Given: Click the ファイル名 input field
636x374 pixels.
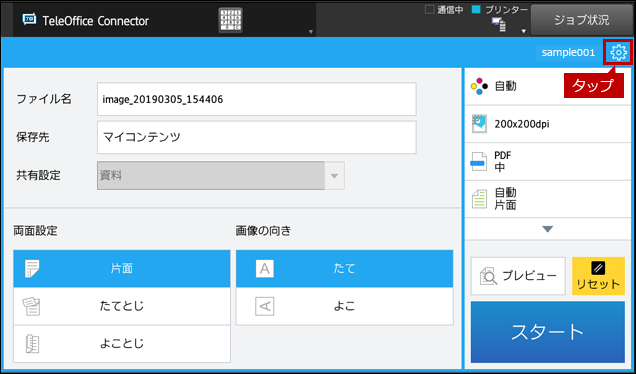Looking at the screenshot, I should click(x=257, y=99).
